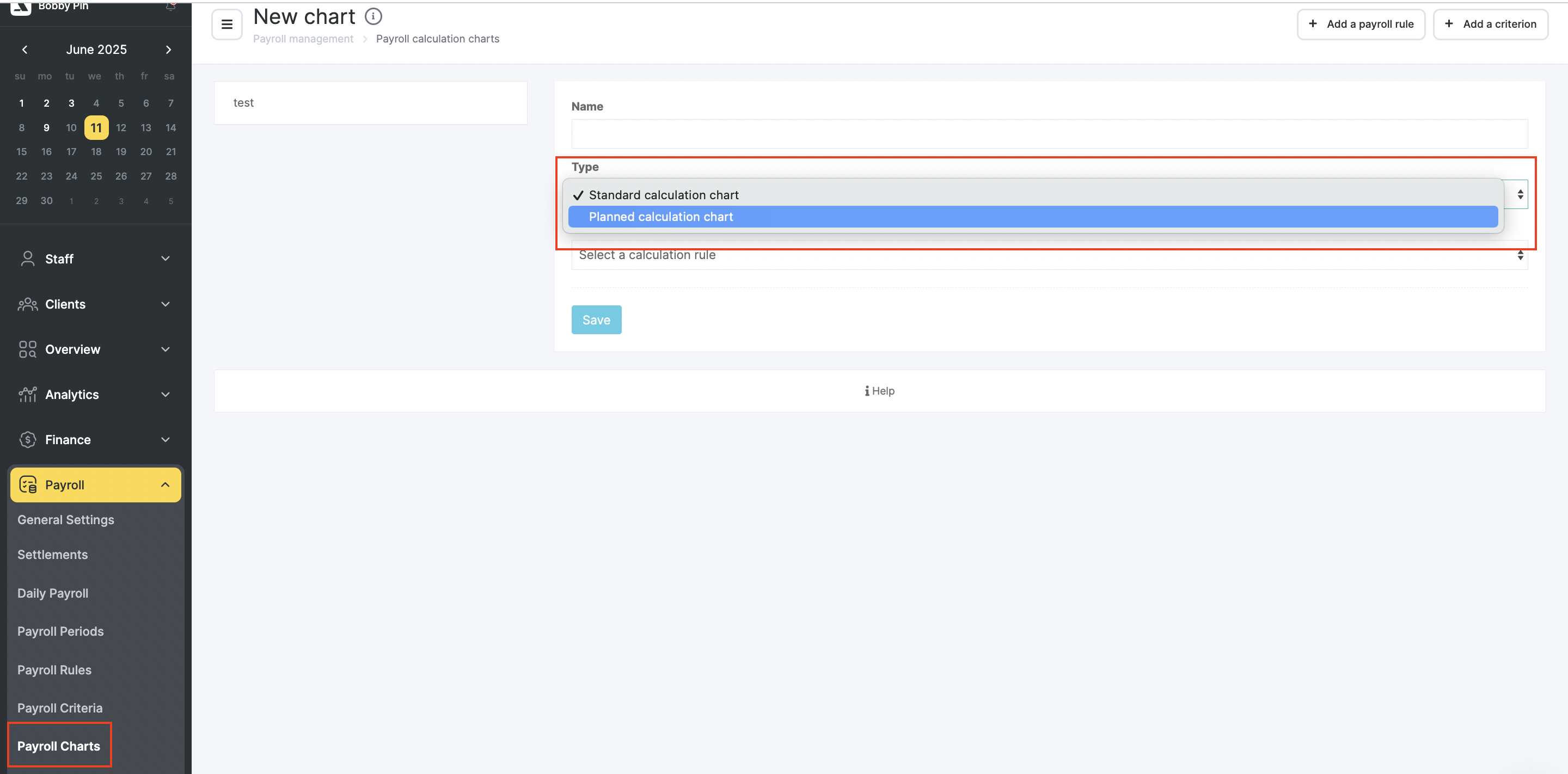Expand the Analytics menu chevron
The width and height of the screenshot is (1568, 774).
[166, 394]
